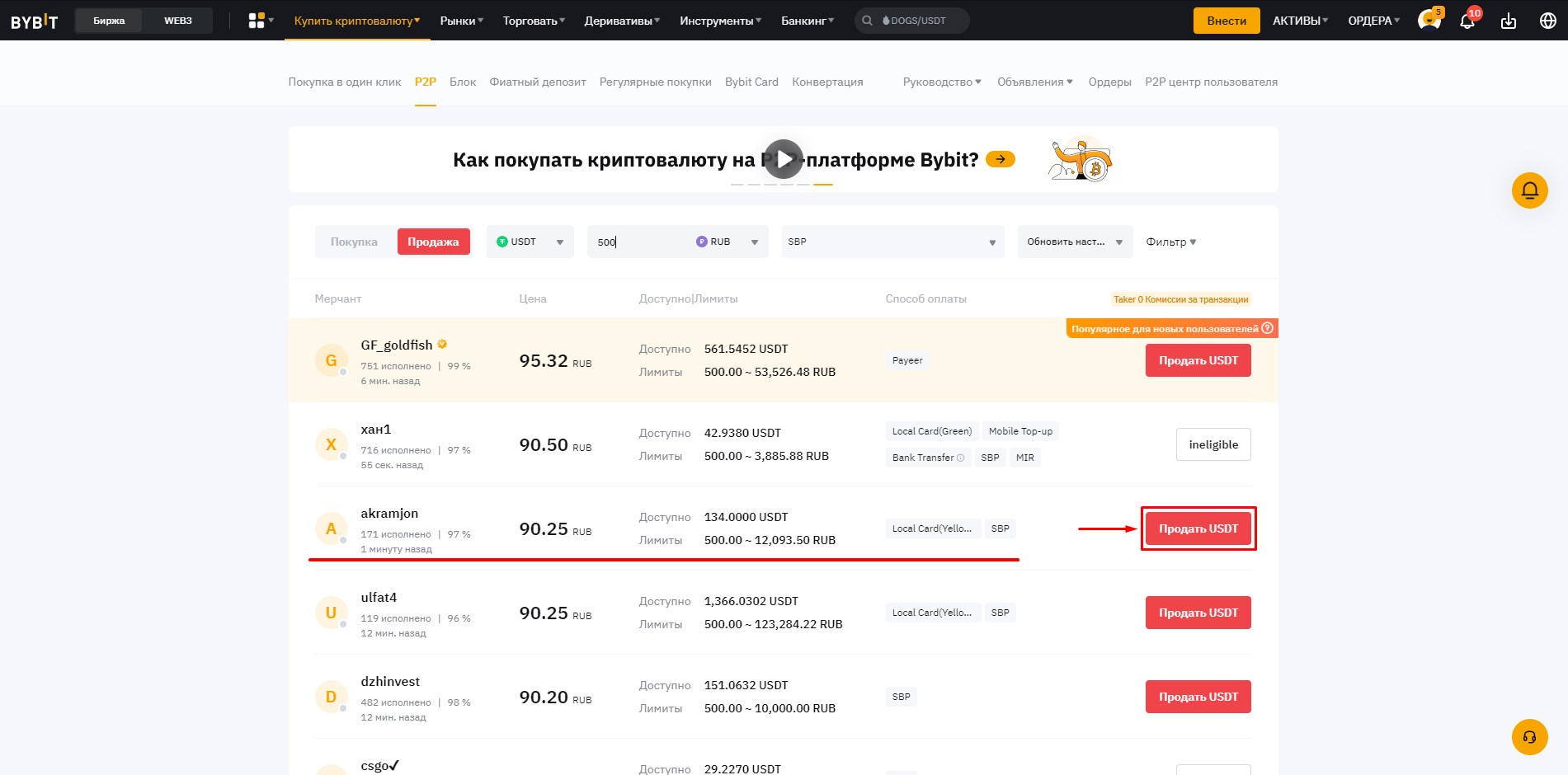This screenshot has height=775, width=1568.
Task: Open the Обновить настройки dropdown
Action: point(1076,242)
